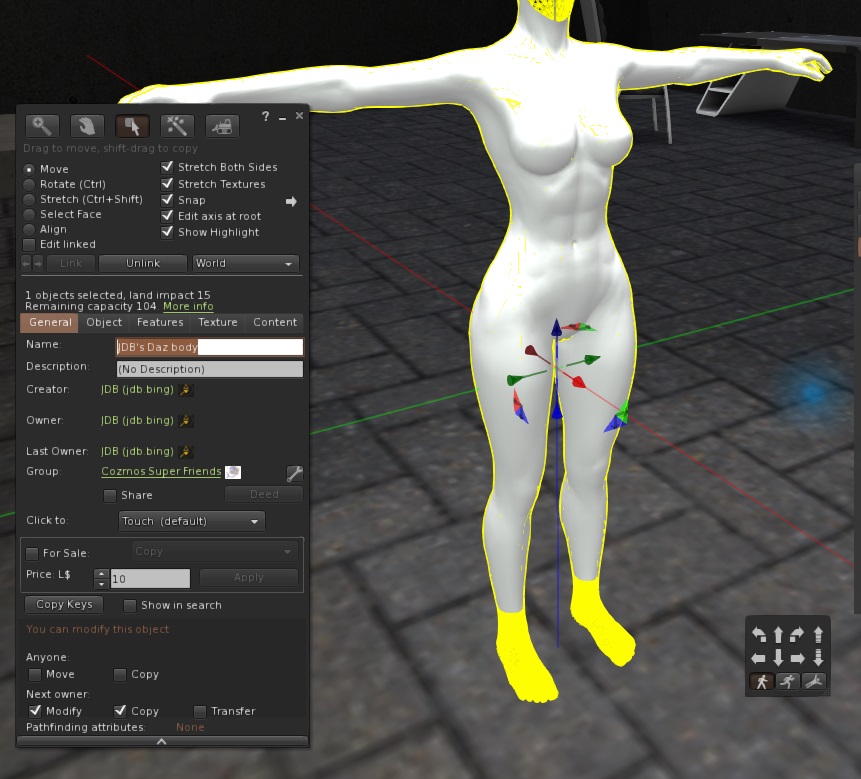
Task: Click the Link button
Action: click(x=71, y=264)
